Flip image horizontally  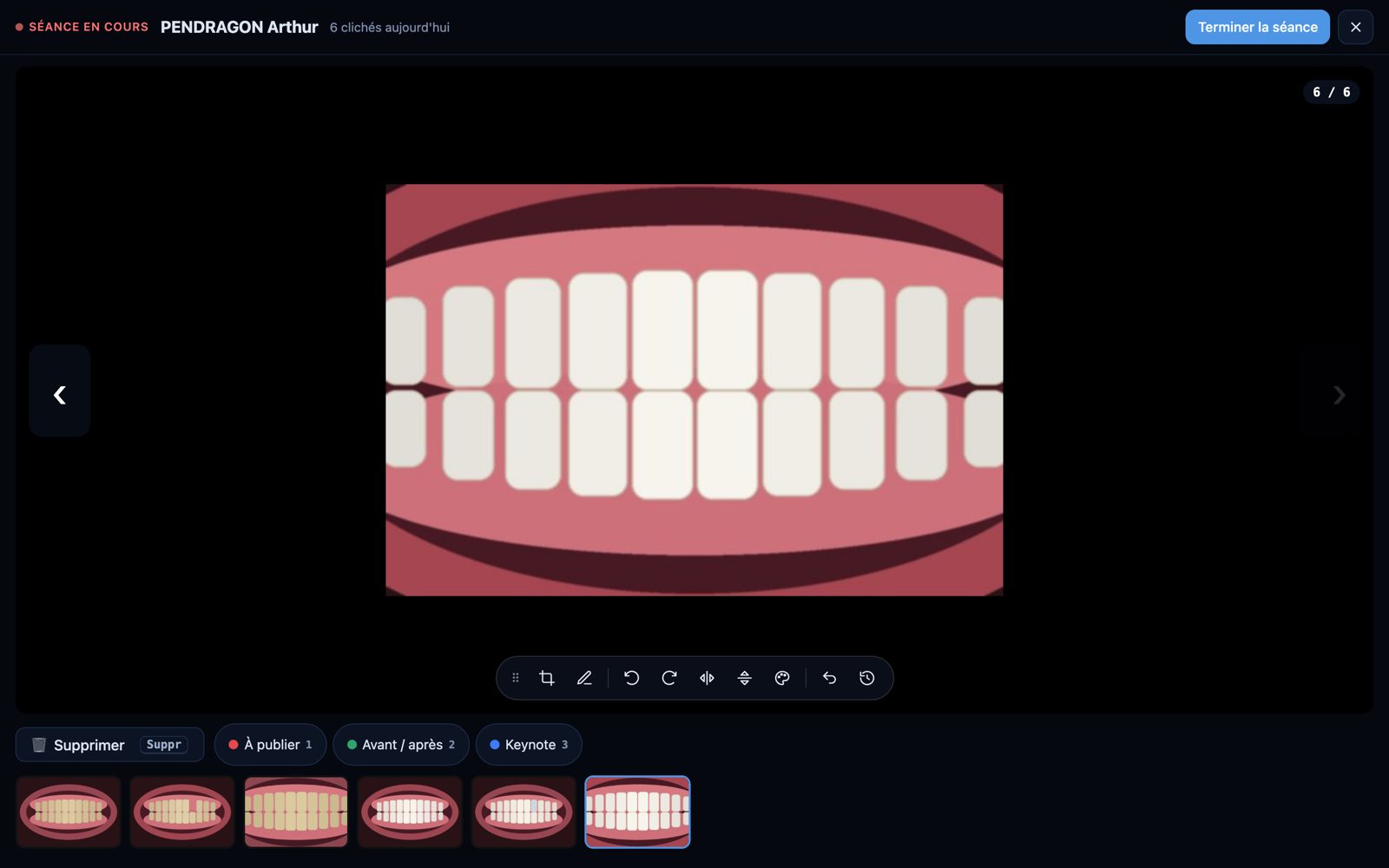(707, 678)
